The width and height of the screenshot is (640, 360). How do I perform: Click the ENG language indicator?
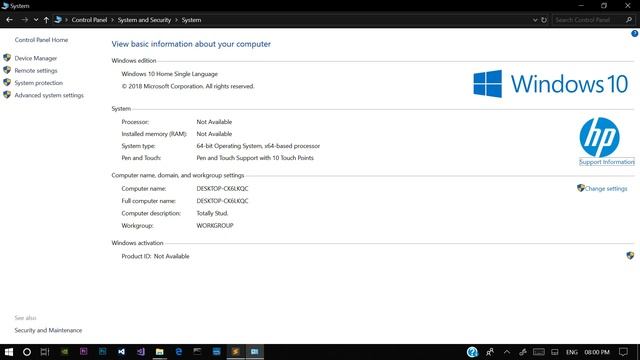(572, 352)
